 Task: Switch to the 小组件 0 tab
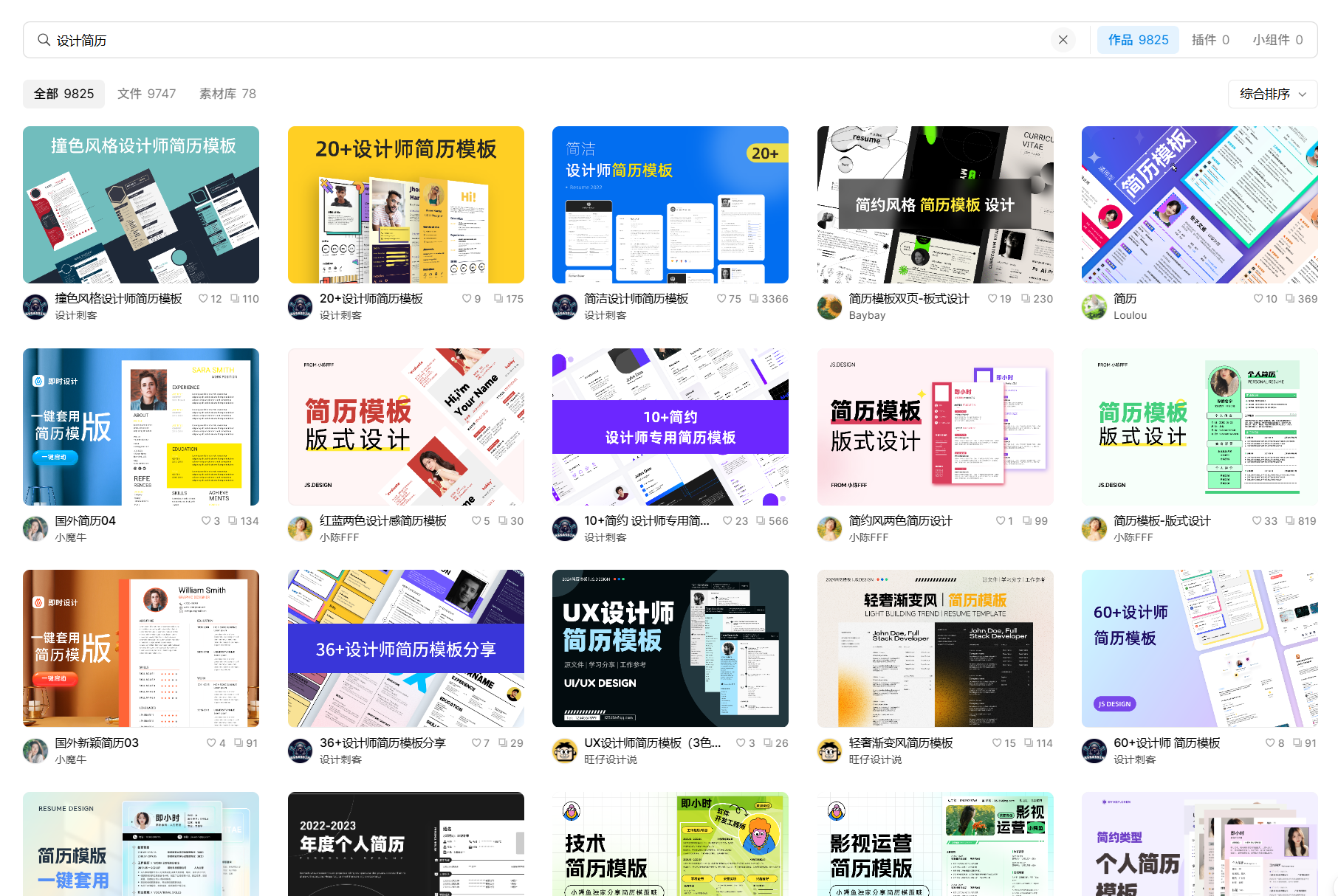click(1277, 40)
